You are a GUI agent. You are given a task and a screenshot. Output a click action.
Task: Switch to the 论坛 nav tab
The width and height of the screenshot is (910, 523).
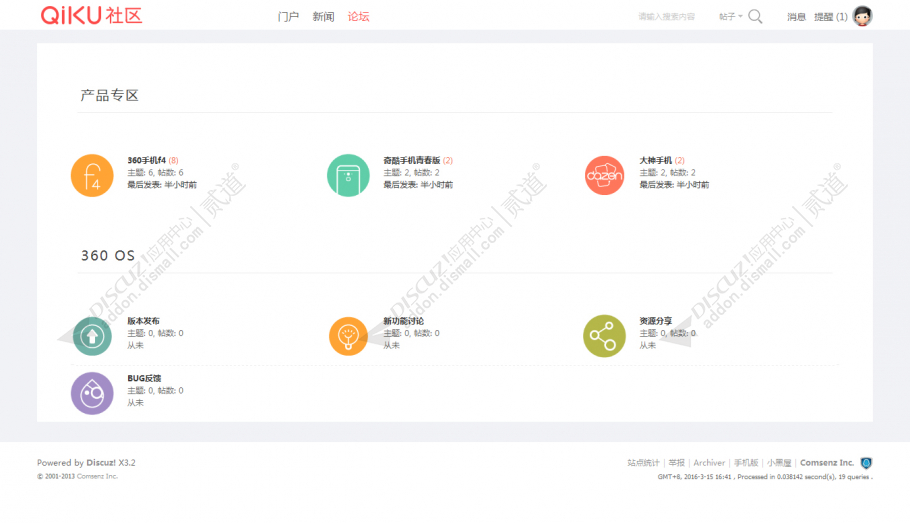coord(358,17)
